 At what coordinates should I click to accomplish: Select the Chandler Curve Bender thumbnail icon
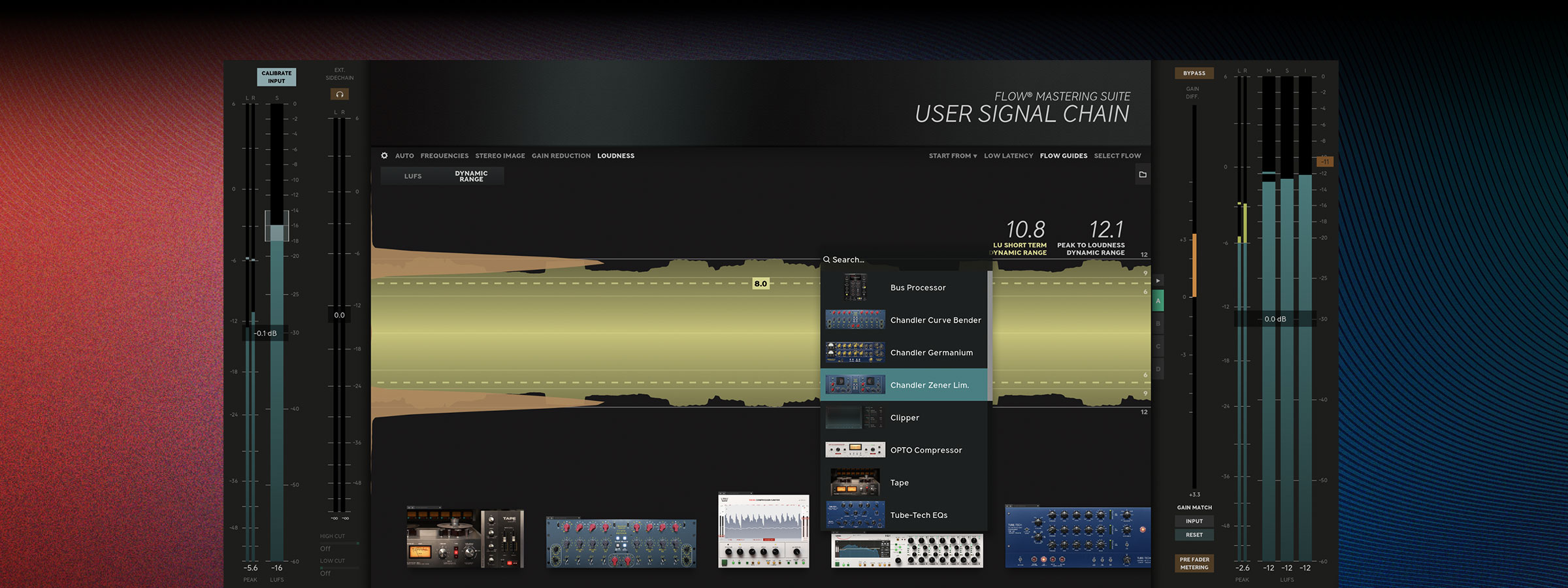(855, 319)
